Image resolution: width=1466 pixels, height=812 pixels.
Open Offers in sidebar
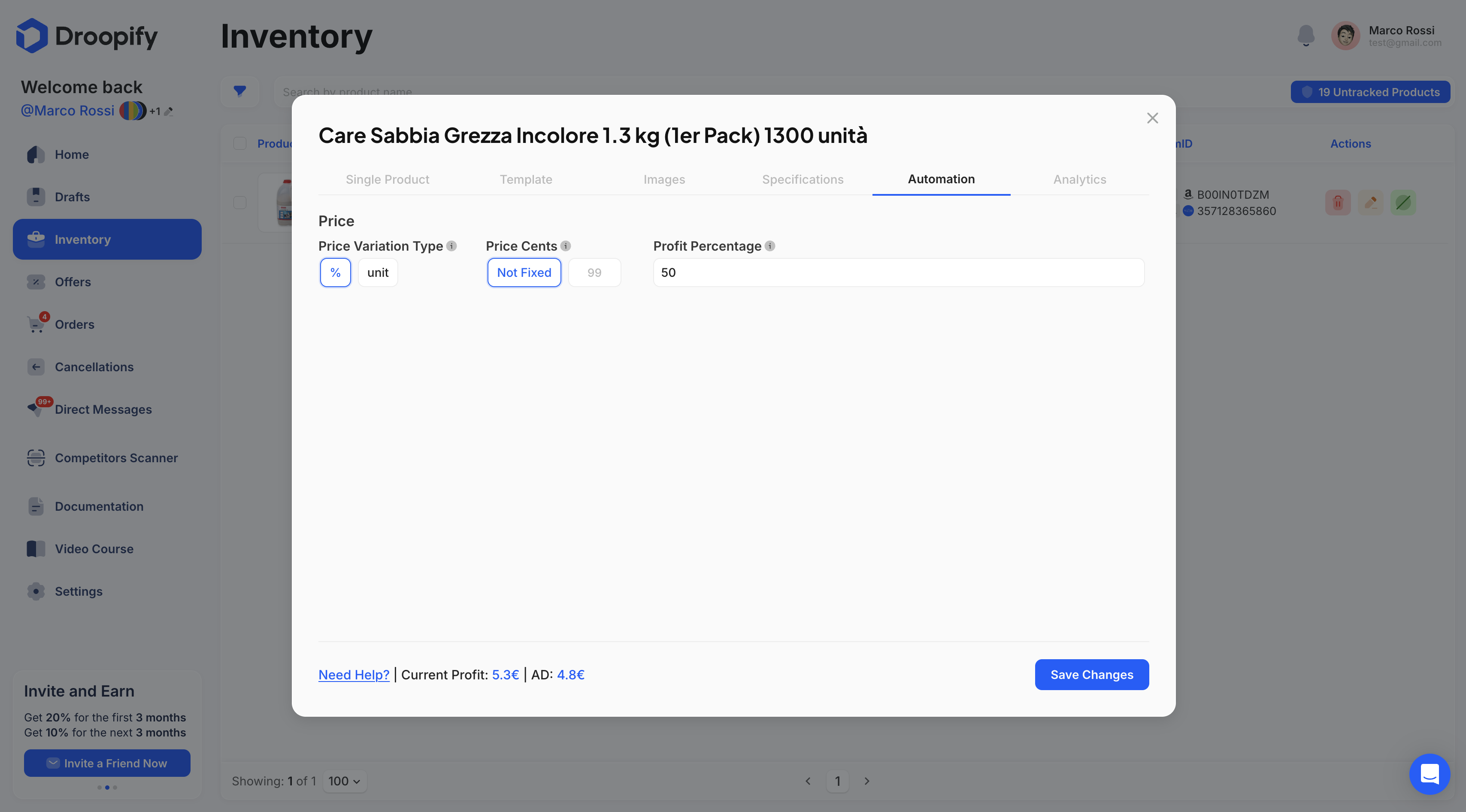(73, 282)
